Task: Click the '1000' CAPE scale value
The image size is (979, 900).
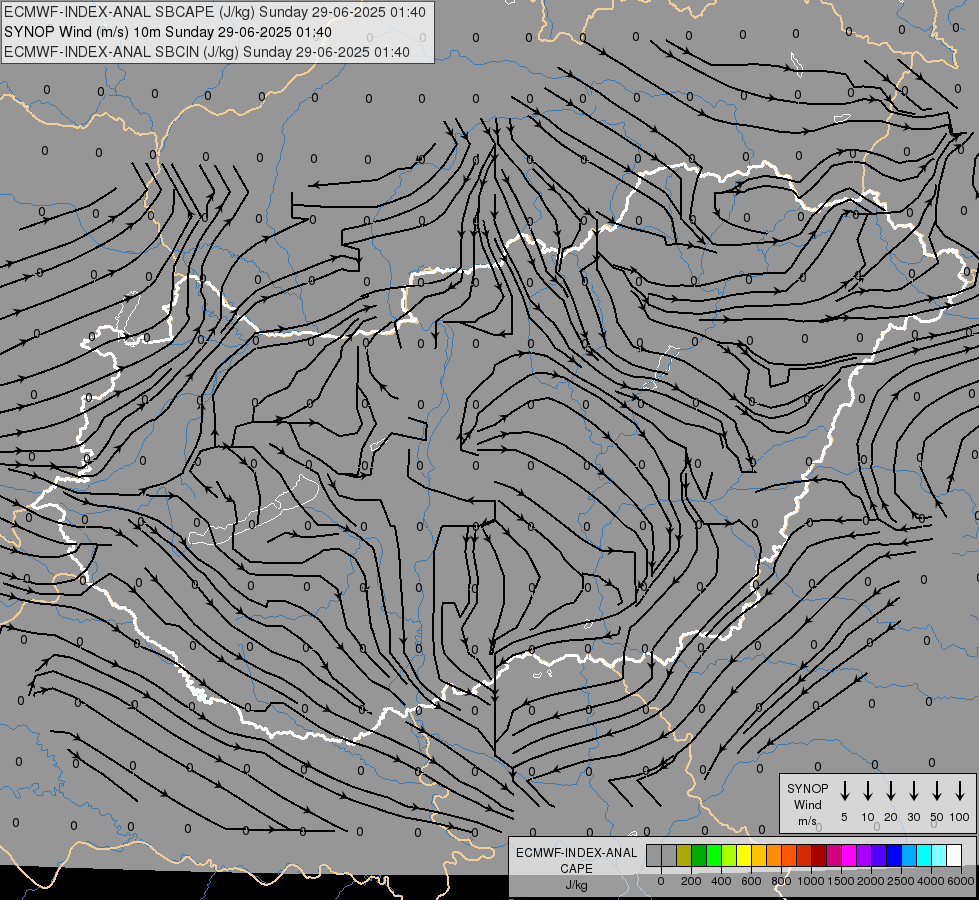Action: click(x=811, y=881)
